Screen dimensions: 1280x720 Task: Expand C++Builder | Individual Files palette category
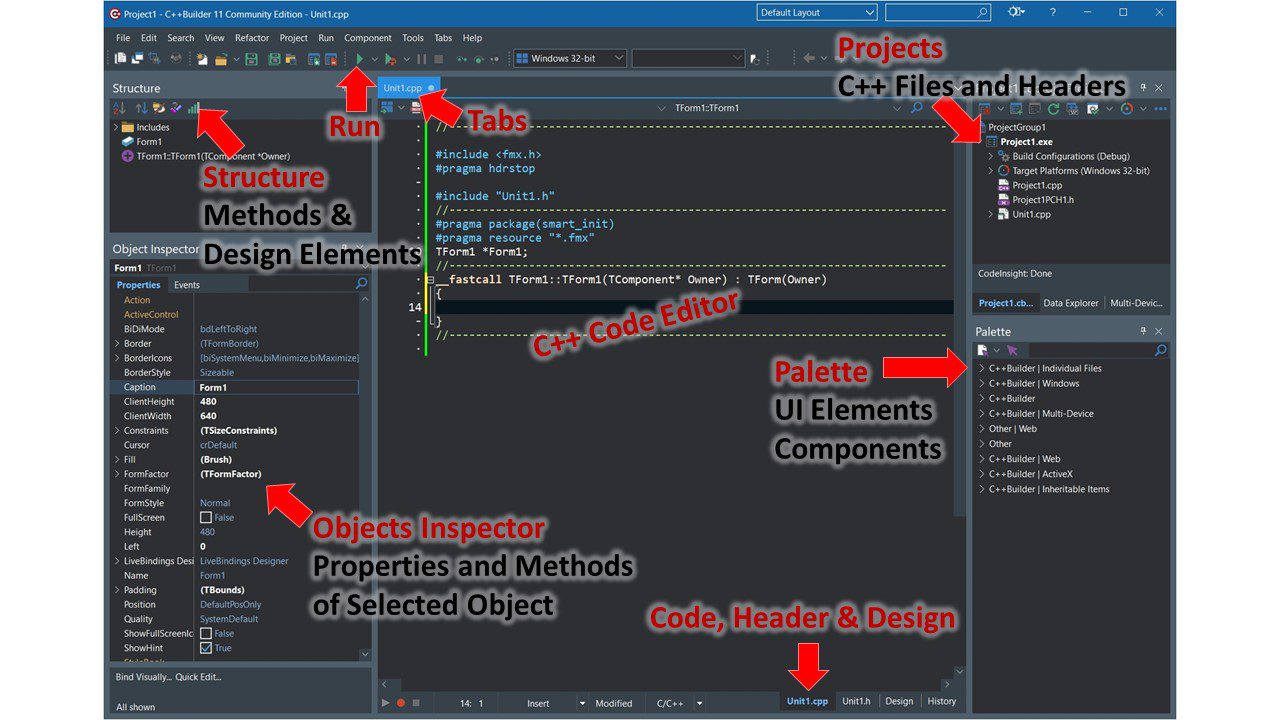point(982,368)
